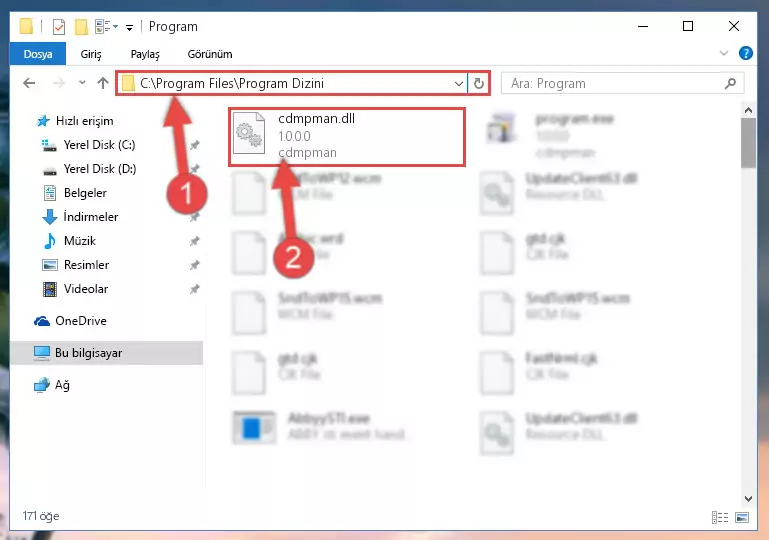Go back using the back arrow
Screen dimensions: 769x540
pos(29,83)
